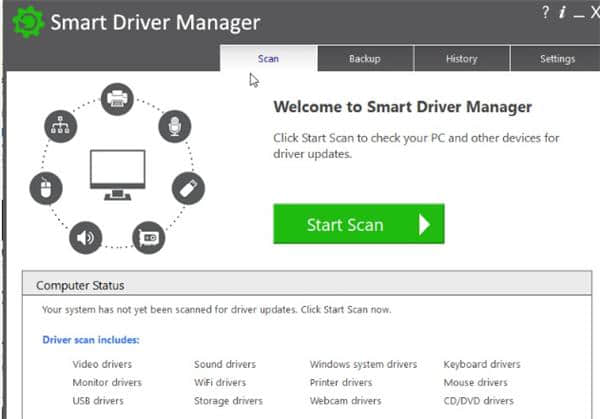This screenshot has height=419, width=600.
Task: Click the central computer monitor icon
Action: click(x=117, y=172)
